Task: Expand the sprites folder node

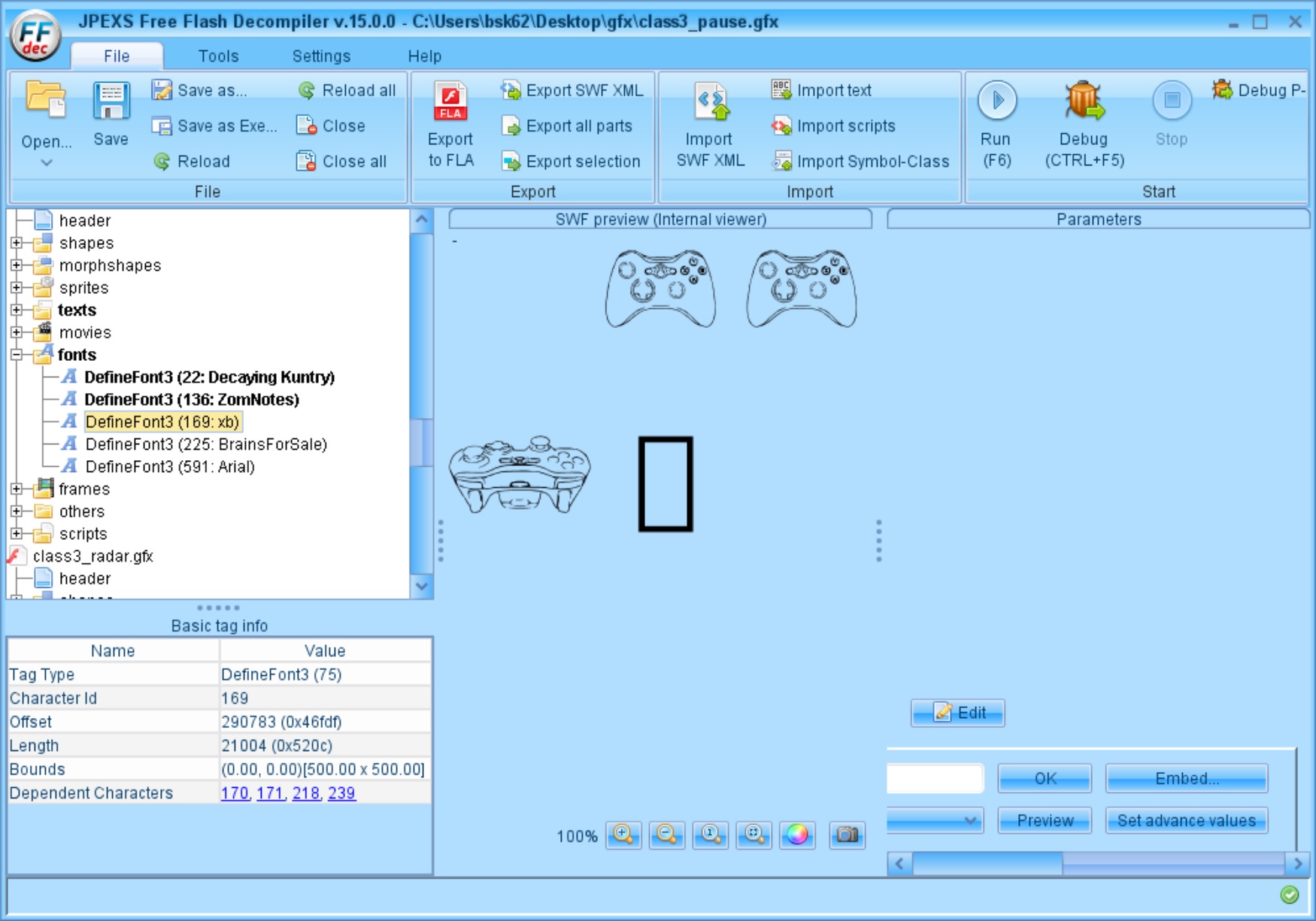Action: click(17, 287)
